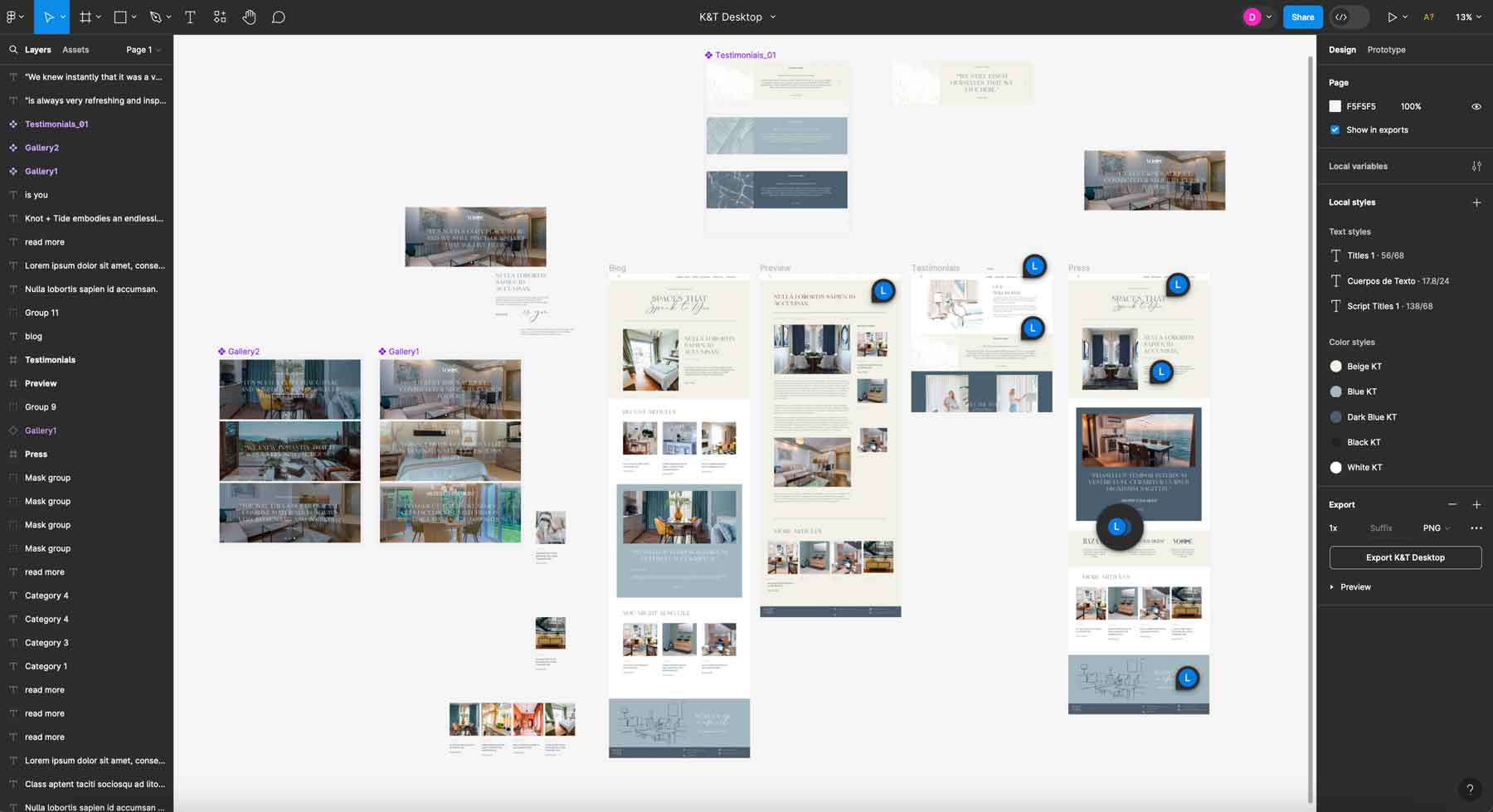
Task: Switch to the Prototype tab
Action: (1386, 50)
